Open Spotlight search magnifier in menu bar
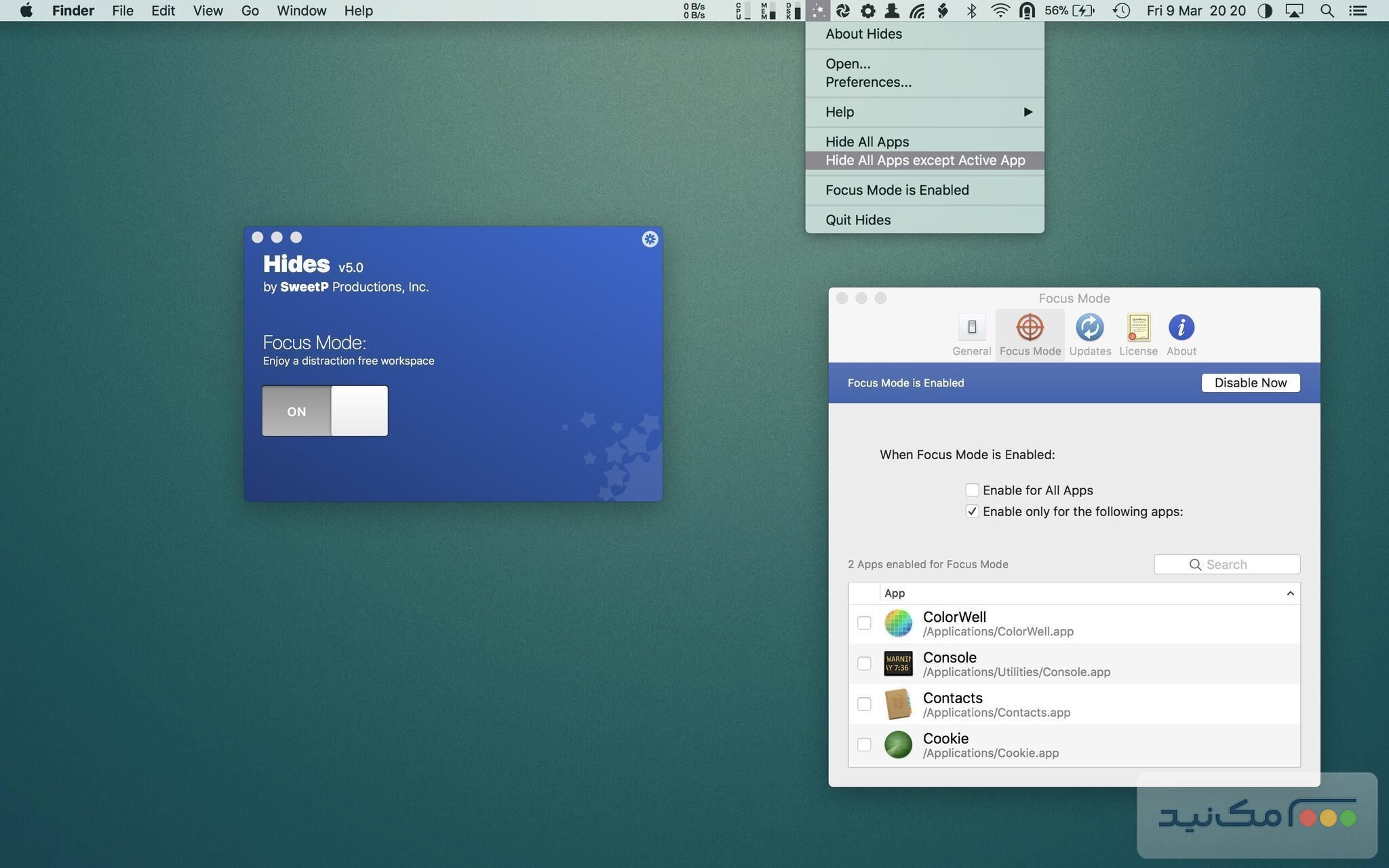 point(1327,10)
